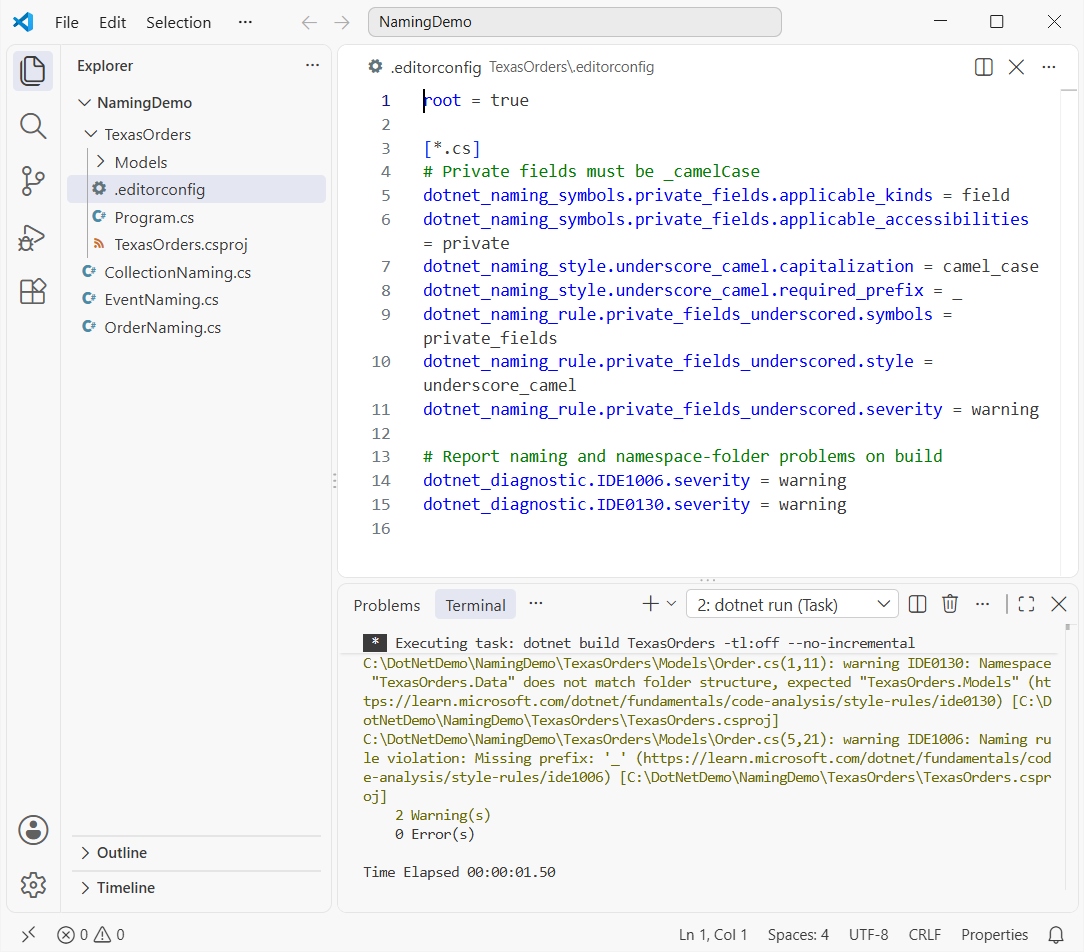Switch to the Problems tab
The height and width of the screenshot is (952, 1084).
(386, 605)
